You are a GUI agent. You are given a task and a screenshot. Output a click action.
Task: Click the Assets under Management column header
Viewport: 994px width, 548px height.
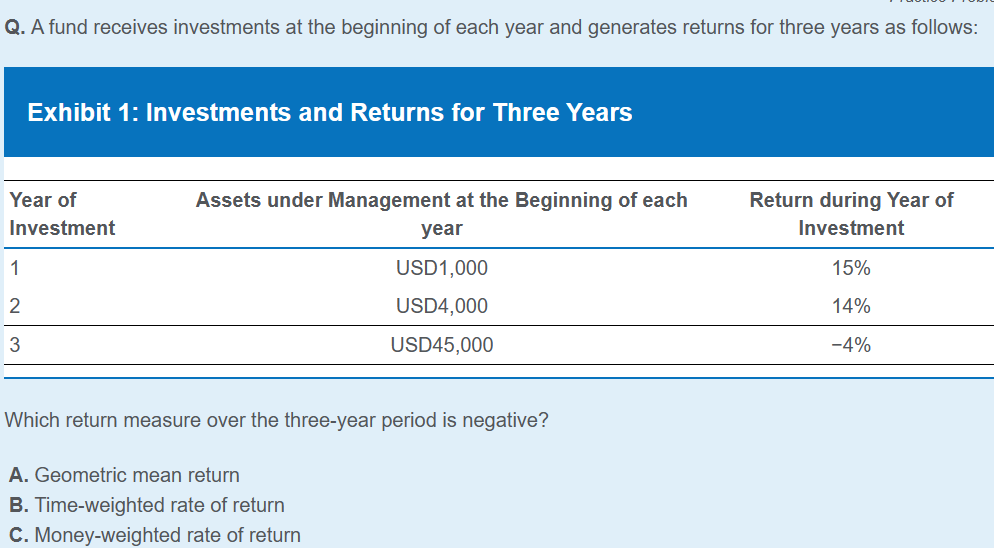[x=441, y=214]
